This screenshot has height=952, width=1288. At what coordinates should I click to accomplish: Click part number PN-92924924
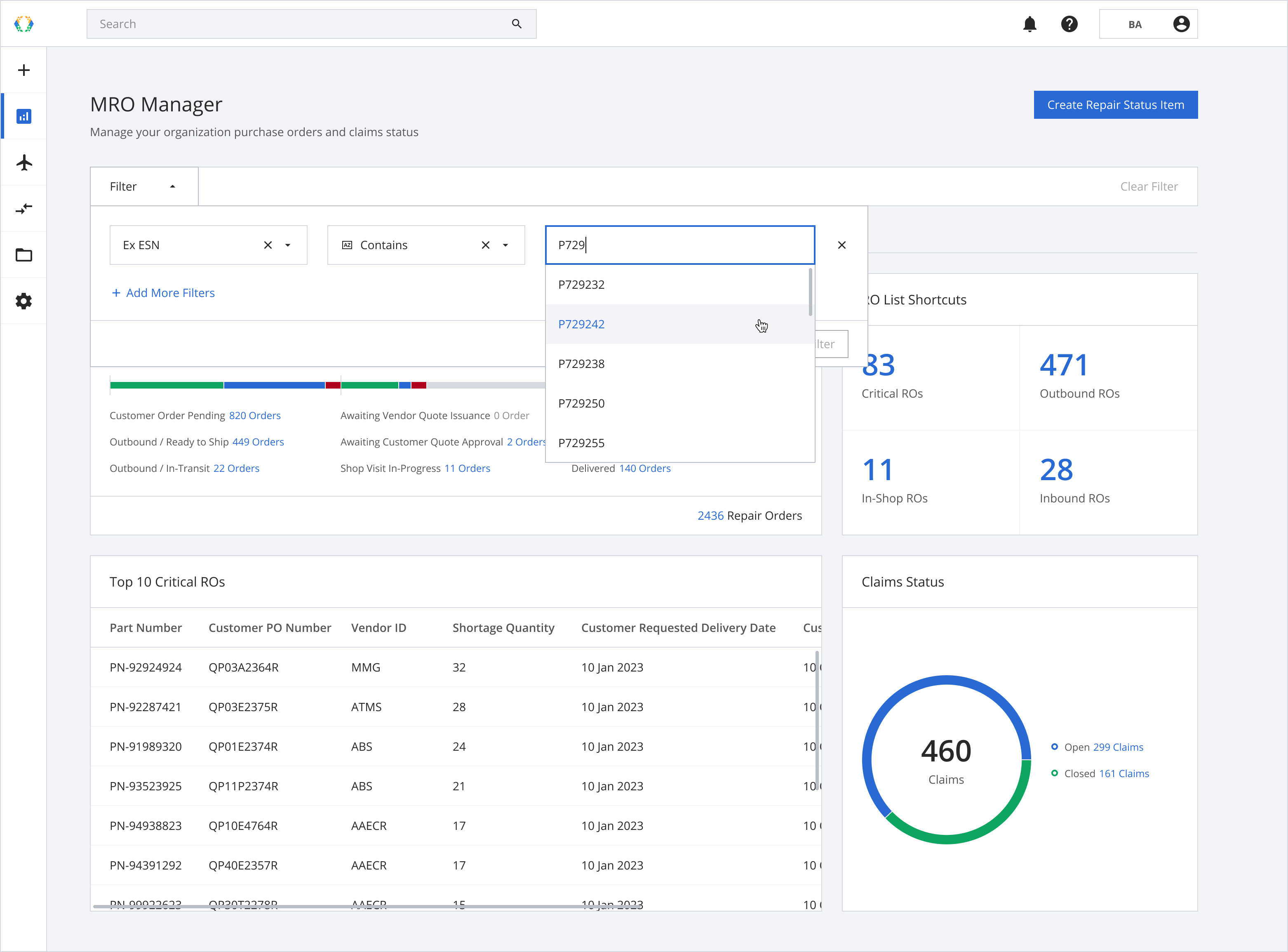[x=146, y=667]
